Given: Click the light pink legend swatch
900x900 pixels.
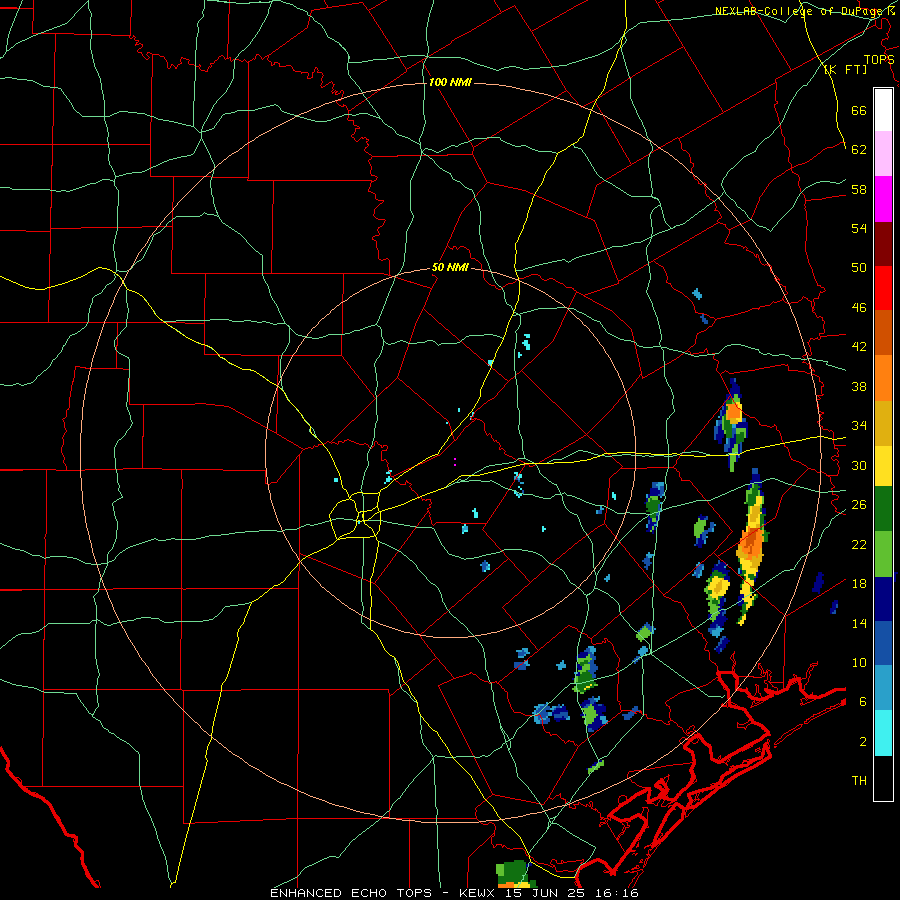Looking at the screenshot, I should (883, 154).
